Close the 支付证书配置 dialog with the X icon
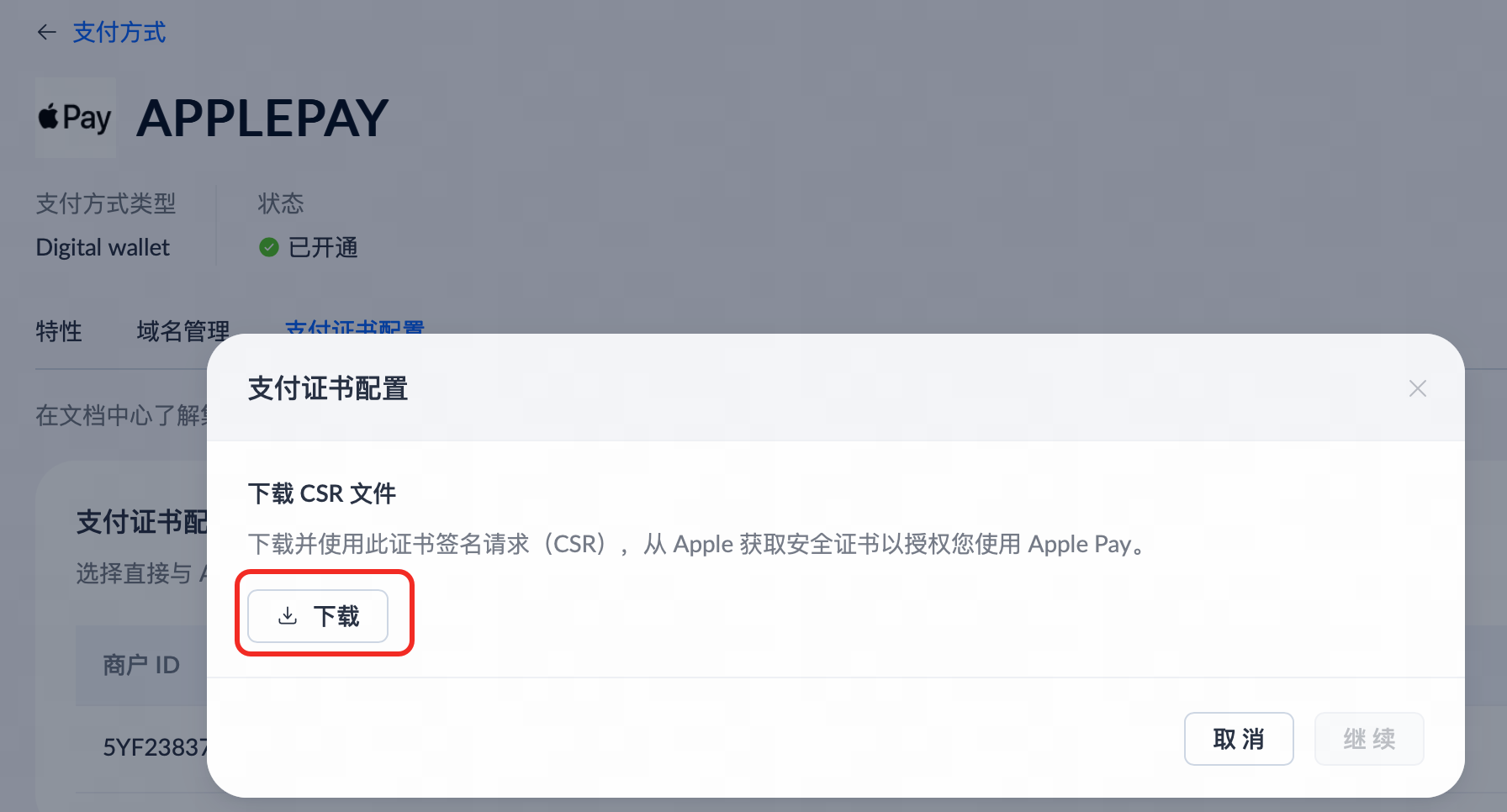This screenshot has width=1507, height=812. point(1418,388)
